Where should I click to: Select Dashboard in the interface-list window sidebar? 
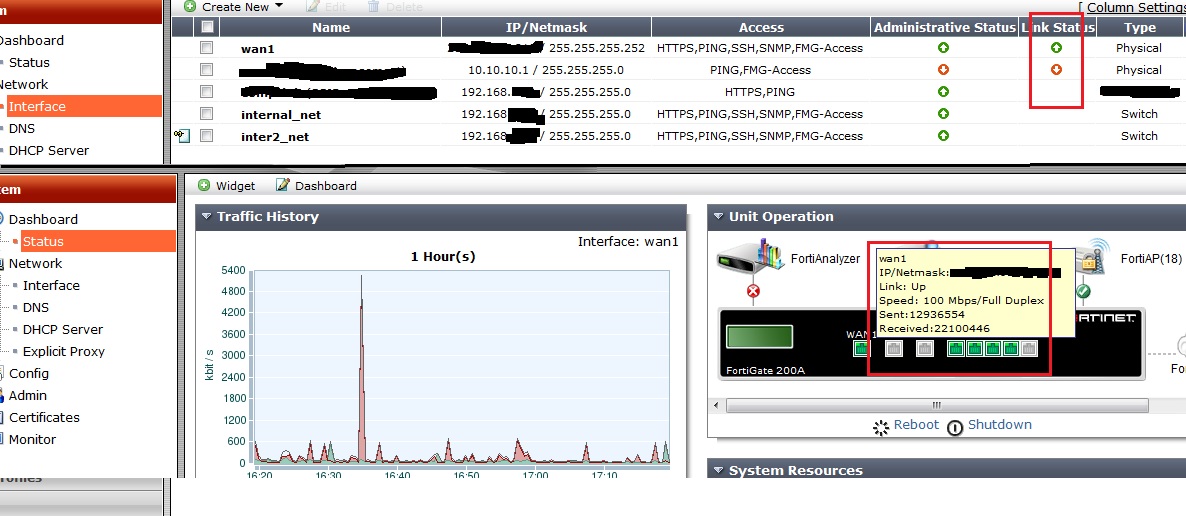(31, 40)
